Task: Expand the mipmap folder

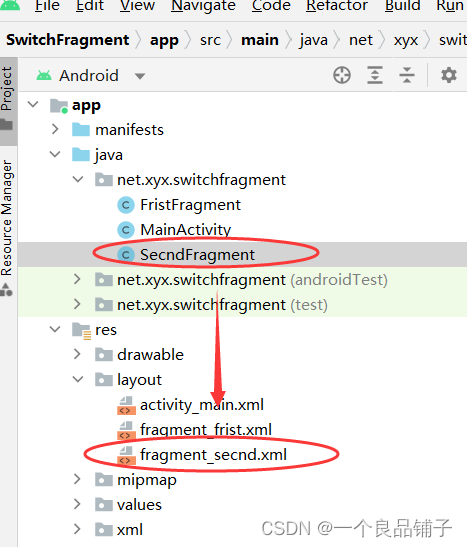Action: (x=77, y=480)
